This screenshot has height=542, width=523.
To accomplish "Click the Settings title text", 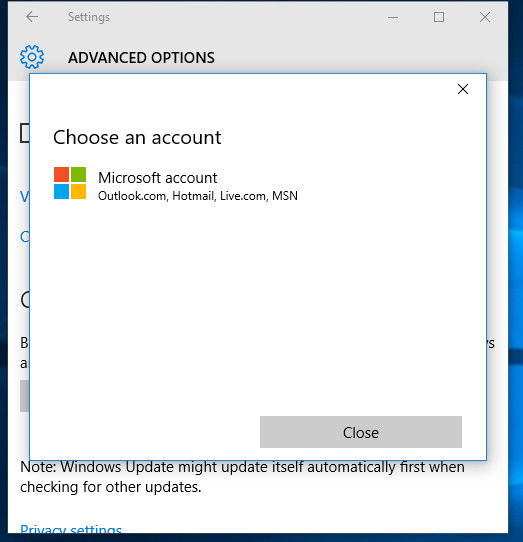I will click(x=89, y=17).
